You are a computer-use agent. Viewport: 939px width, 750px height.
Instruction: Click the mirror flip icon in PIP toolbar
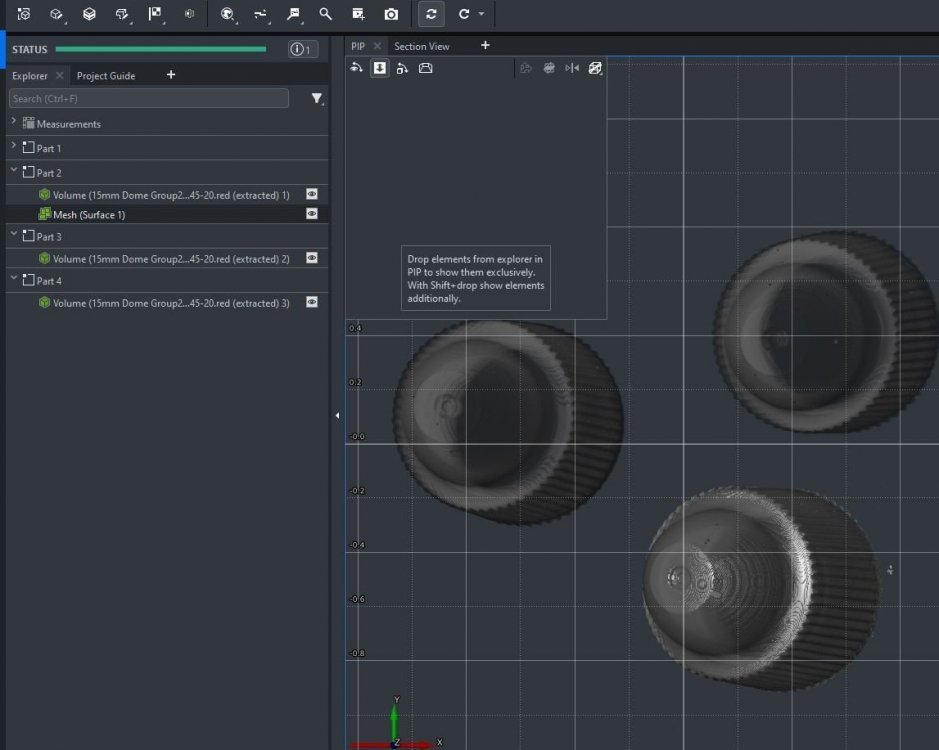pyautogui.click(x=572, y=68)
